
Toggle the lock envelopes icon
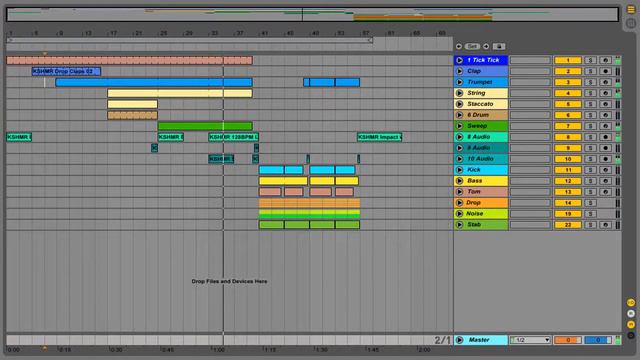(x=499, y=46)
